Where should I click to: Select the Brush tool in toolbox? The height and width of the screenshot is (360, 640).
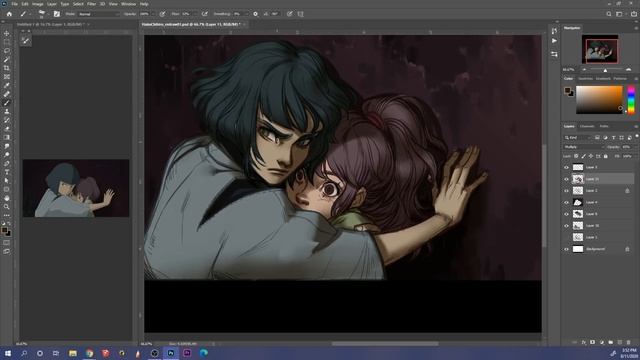point(7,102)
